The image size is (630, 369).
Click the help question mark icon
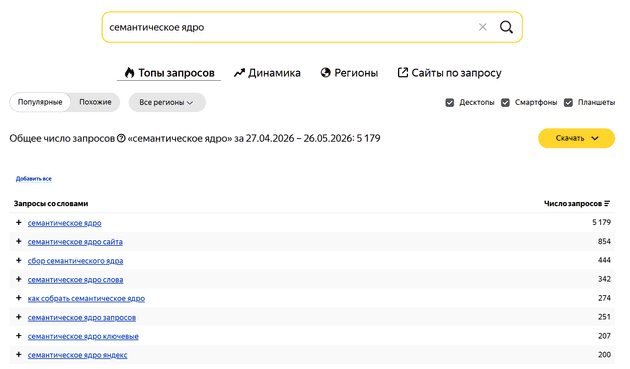(121, 138)
